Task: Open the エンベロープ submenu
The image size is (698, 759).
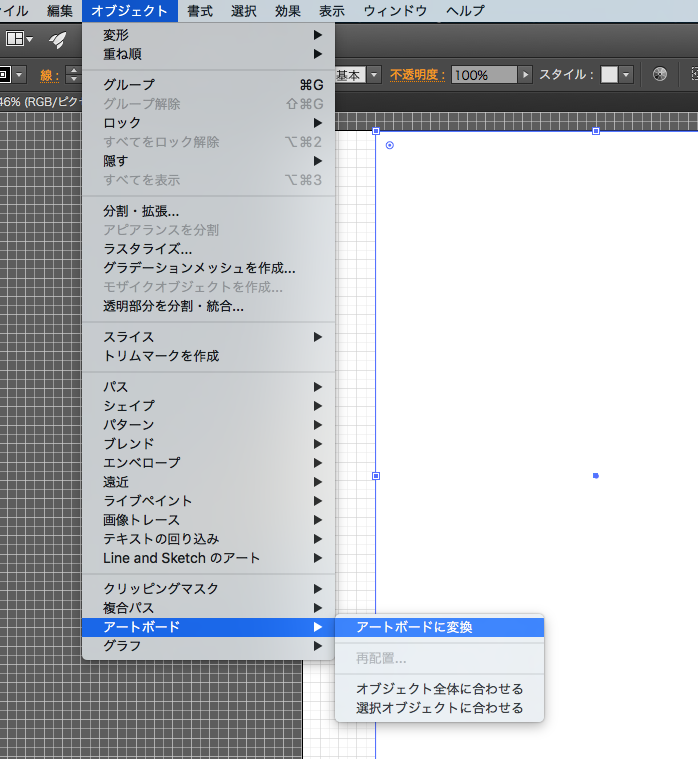Action: [x=209, y=463]
